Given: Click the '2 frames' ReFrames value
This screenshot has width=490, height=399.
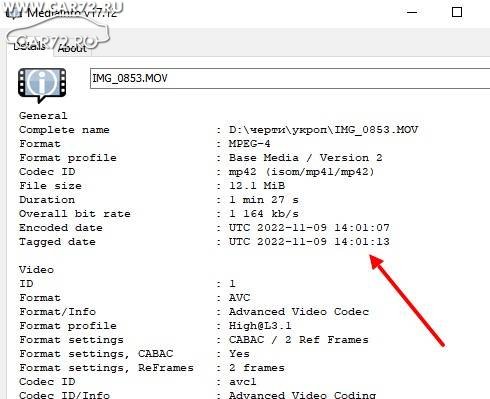Looking at the screenshot, I should tap(257, 368).
